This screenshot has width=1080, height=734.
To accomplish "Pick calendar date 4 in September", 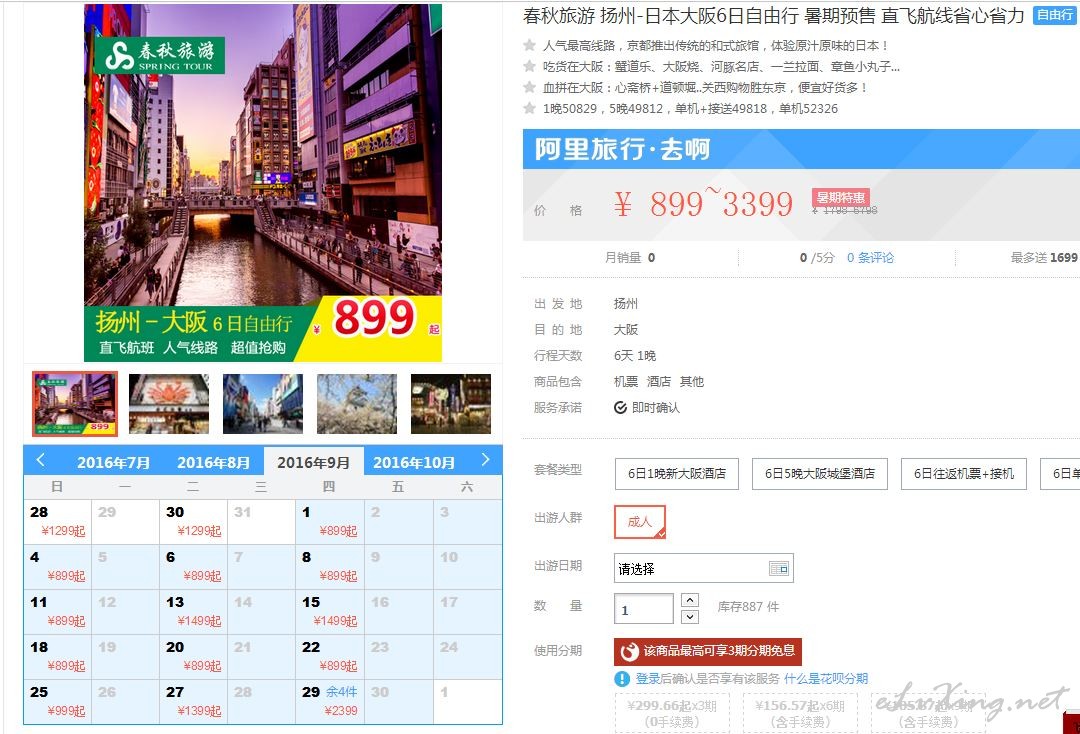I will [58, 567].
